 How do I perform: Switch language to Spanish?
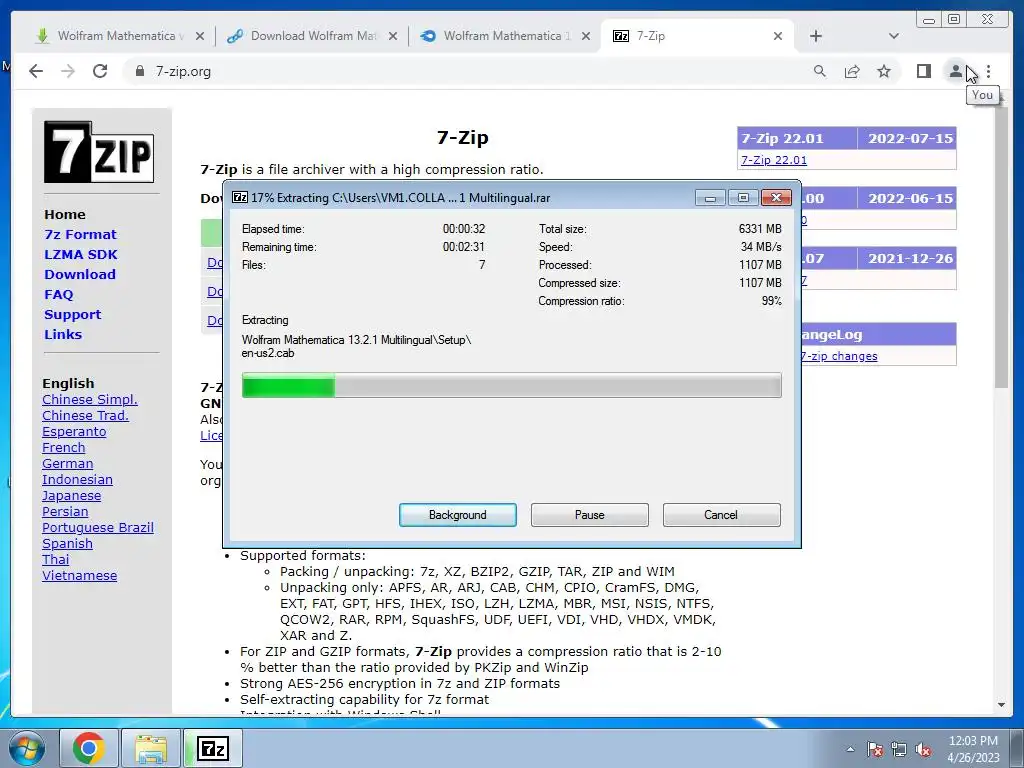point(67,543)
